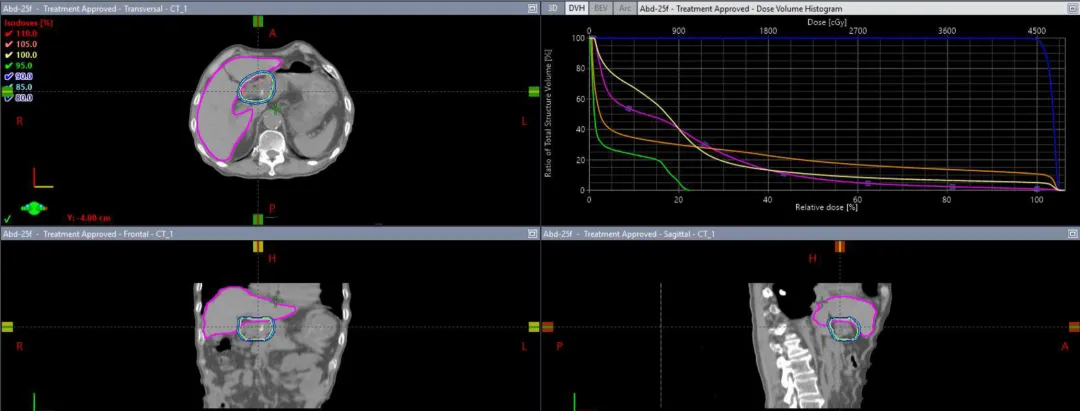Maximize the Dose Volume Histogram pane

(x=1072, y=9)
